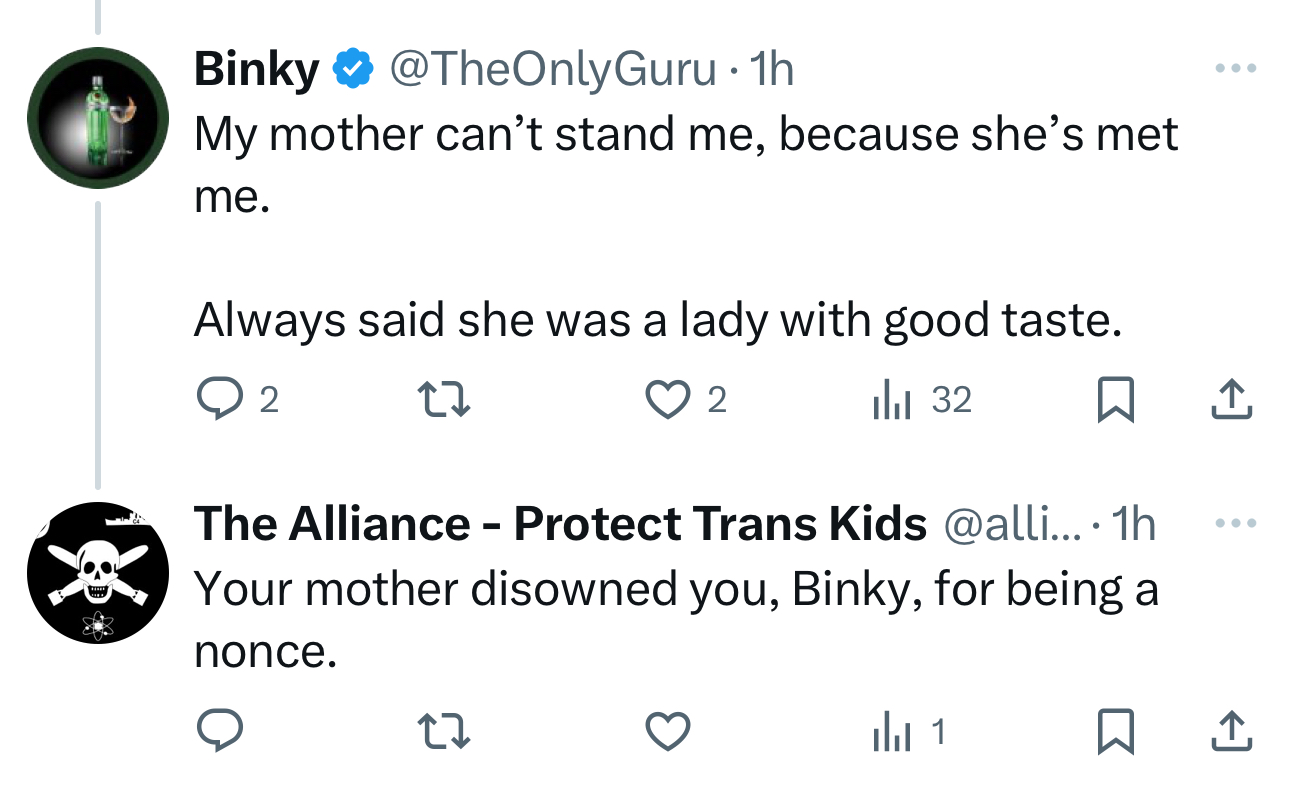Click Binky's blue verified badge

tap(353, 69)
